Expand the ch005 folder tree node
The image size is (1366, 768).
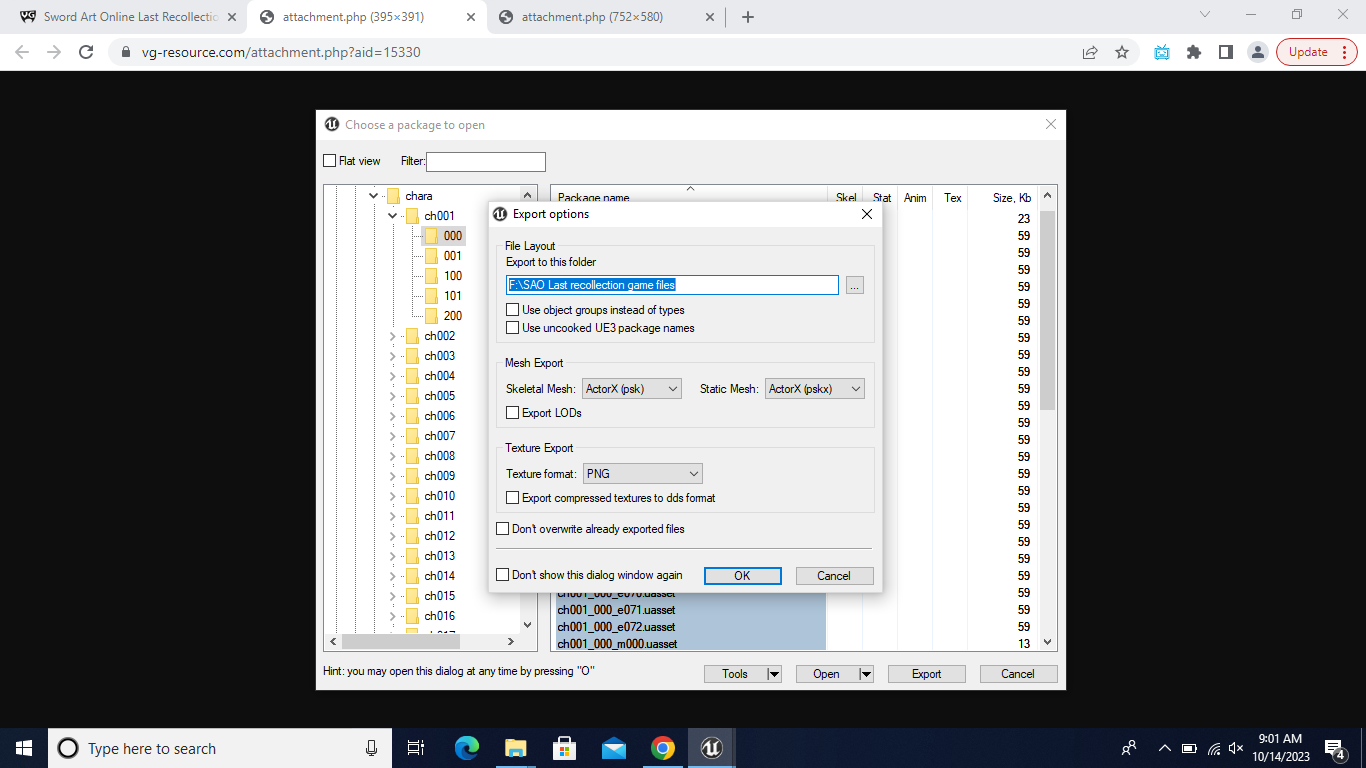coord(392,396)
